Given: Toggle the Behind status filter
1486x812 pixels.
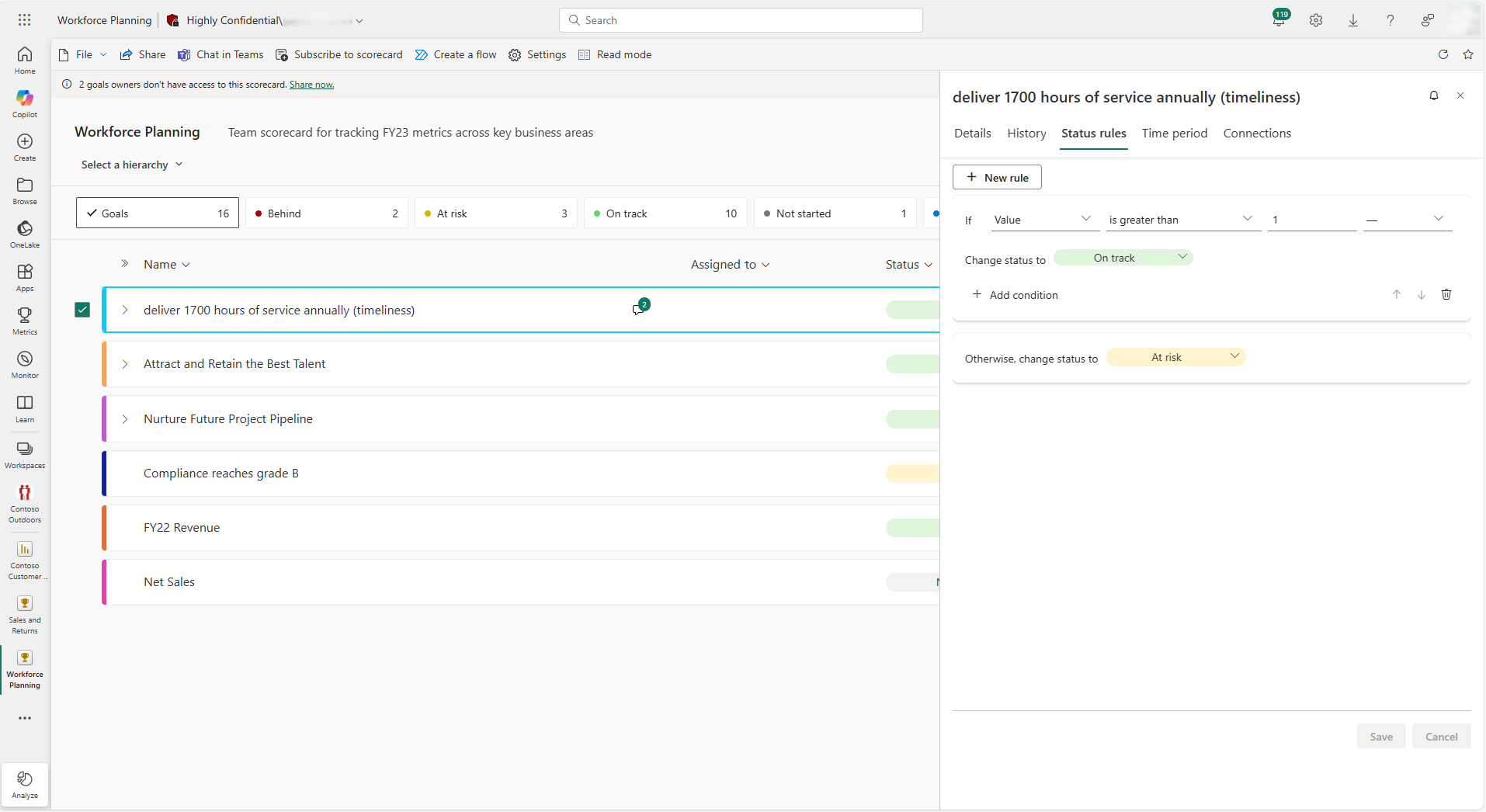Looking at the screenshot, I should (327, 213).
